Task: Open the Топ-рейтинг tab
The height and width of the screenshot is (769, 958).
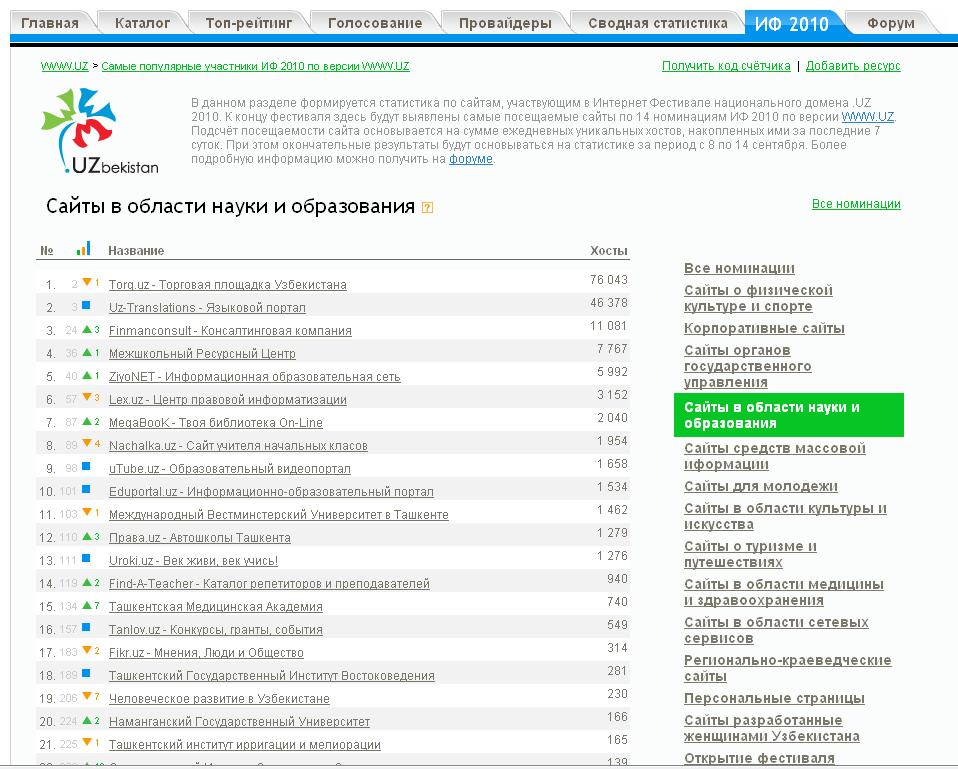Action: tap(249, 23)
